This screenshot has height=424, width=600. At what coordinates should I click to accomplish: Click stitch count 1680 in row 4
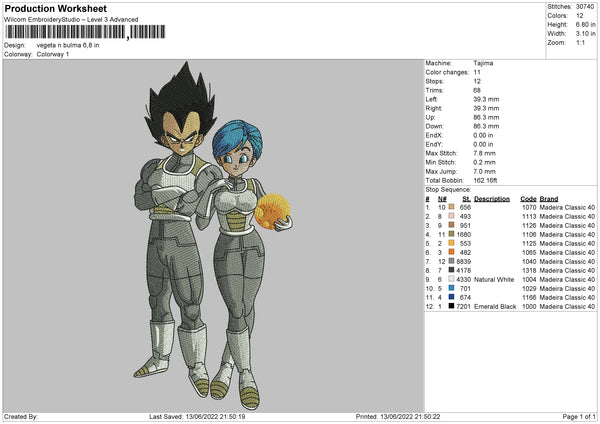[x=463, y=235]
